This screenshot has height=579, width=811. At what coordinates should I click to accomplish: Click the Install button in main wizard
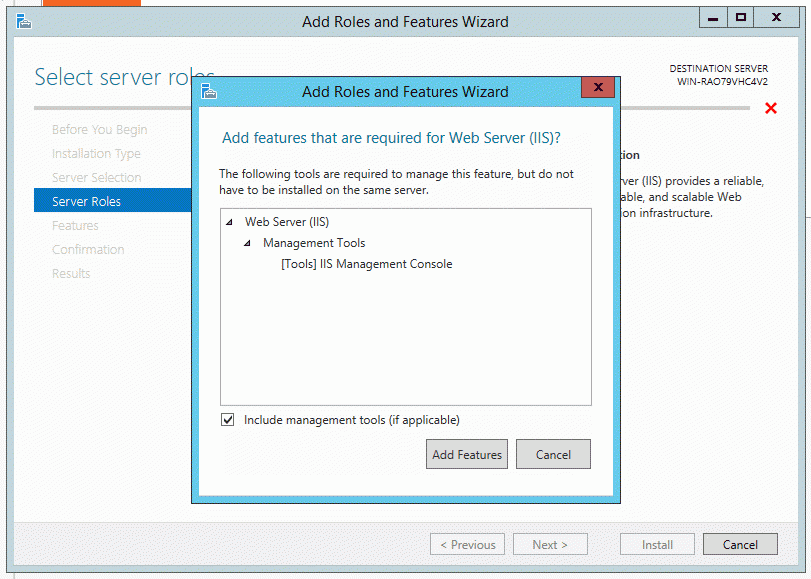click(x=657, y=544)
